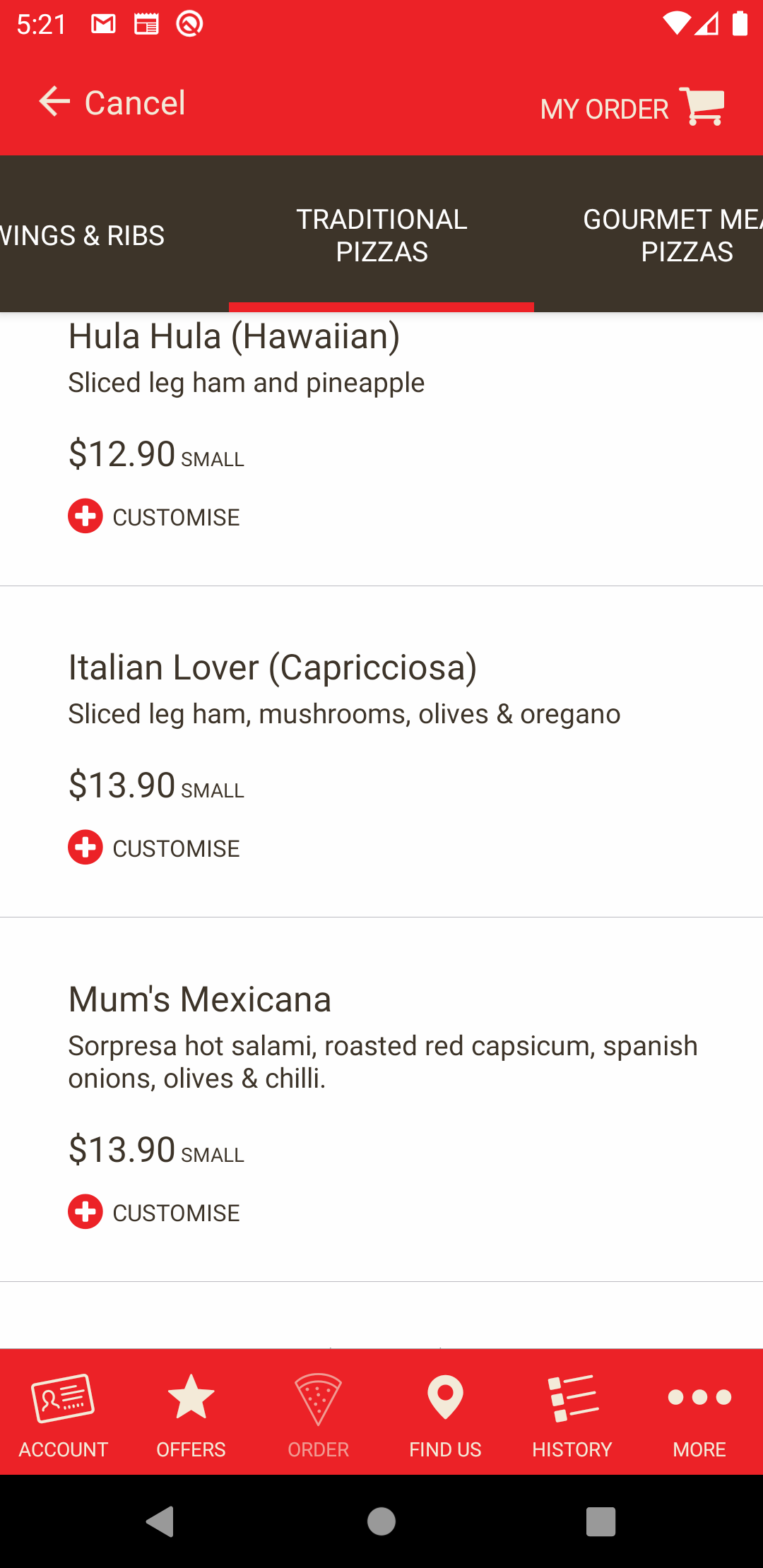Customise the Italian Lover pizza
This screenshot has width=763, height=1568.
point(176,848)
